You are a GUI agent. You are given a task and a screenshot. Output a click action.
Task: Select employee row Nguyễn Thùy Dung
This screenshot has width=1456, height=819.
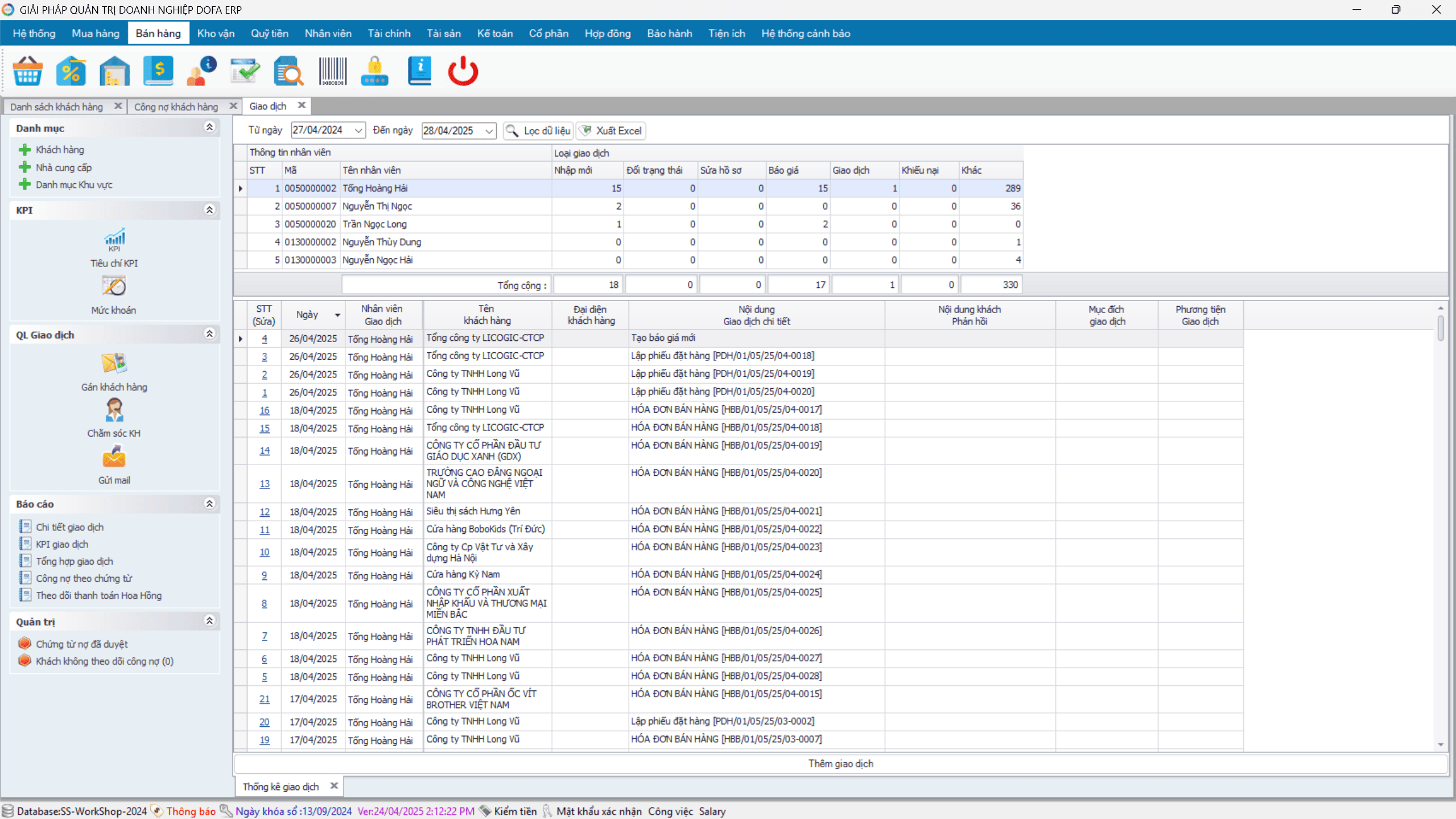pos(635,242)
